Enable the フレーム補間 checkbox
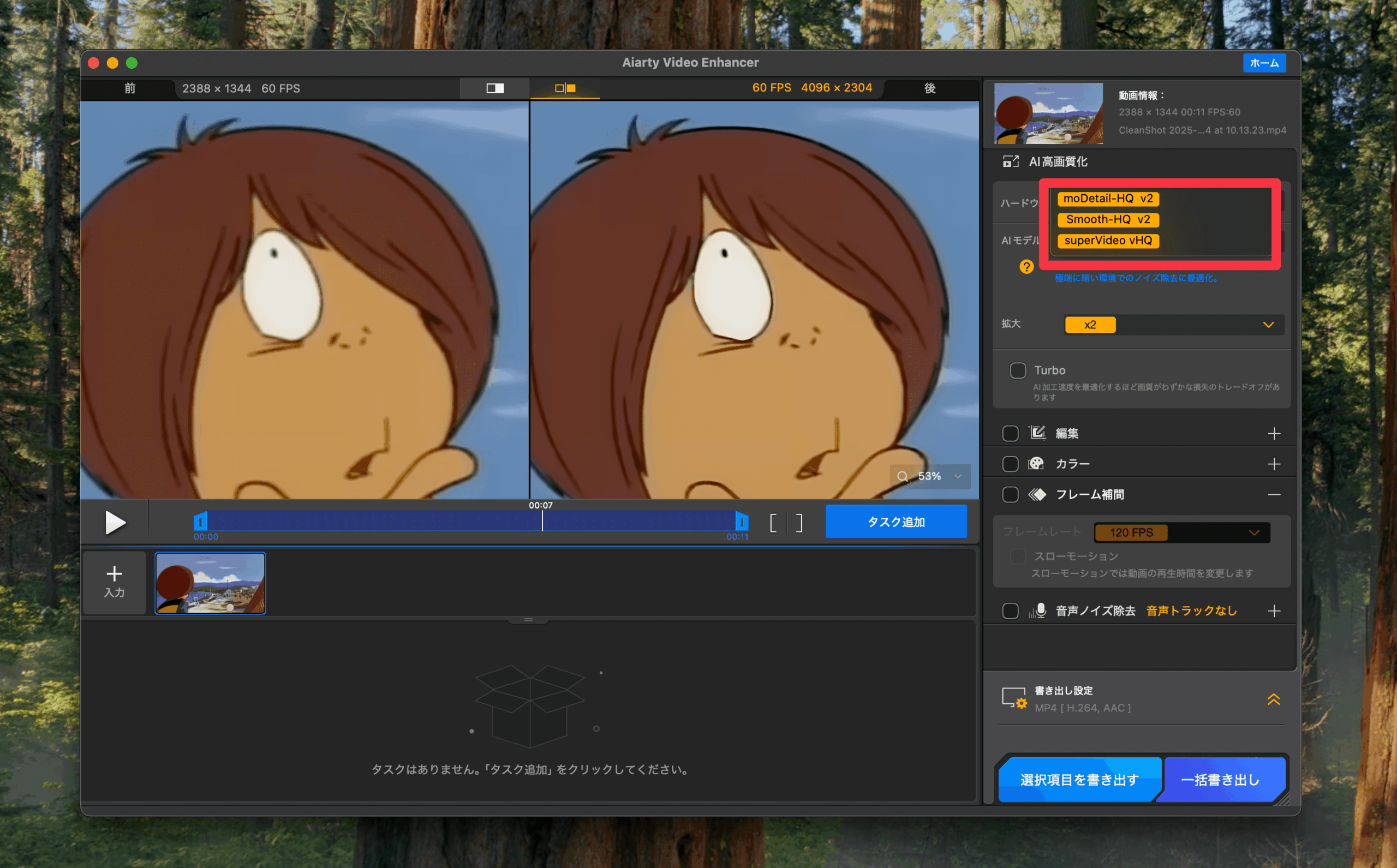Screen dimensions: 1397x868 click(x=1010, y=494)
